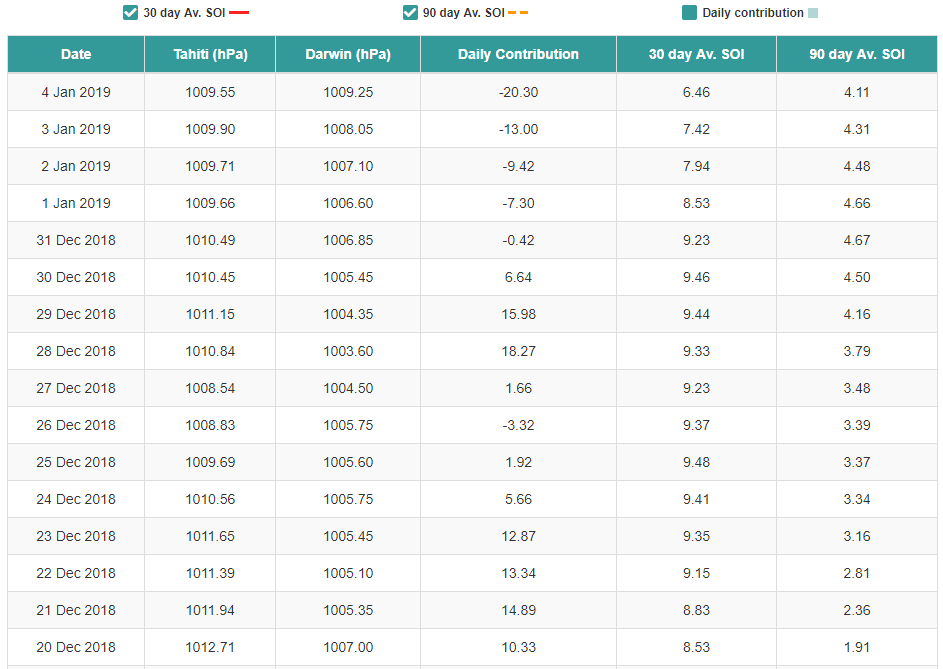Image resolution: width=943 pixels, height=669 pixels.
Task: Select the 90 day SOI value 1.91
Action: [x=856, y=647]
